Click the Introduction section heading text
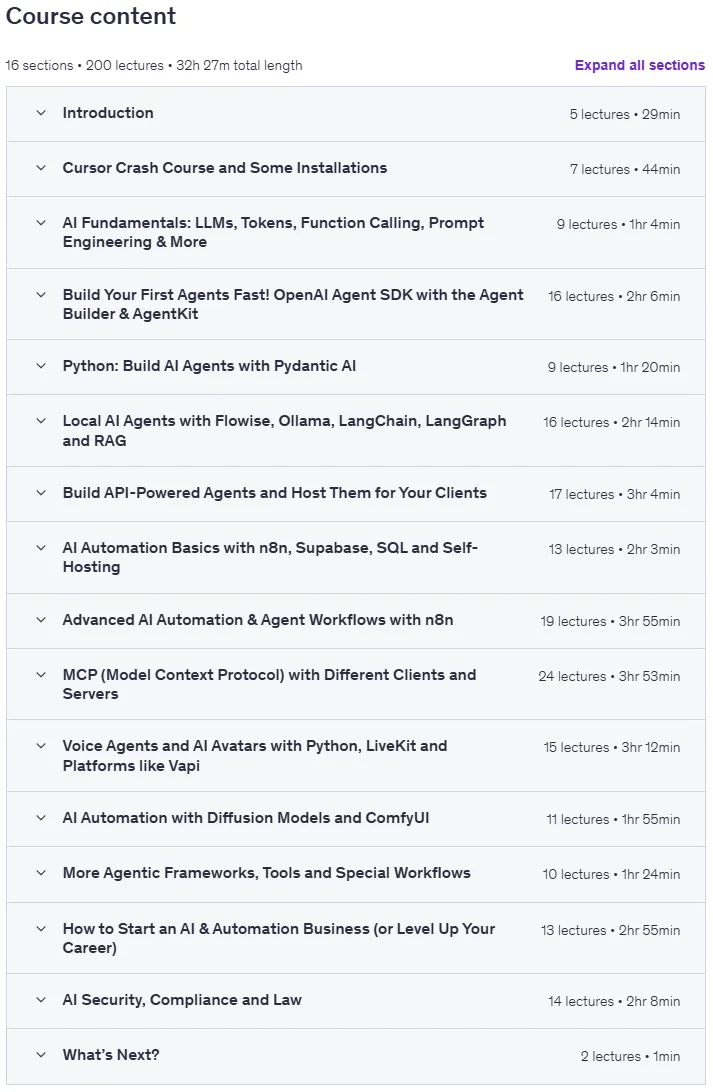This screenshot has width=713, height=1092. click(x=108, y=113)
